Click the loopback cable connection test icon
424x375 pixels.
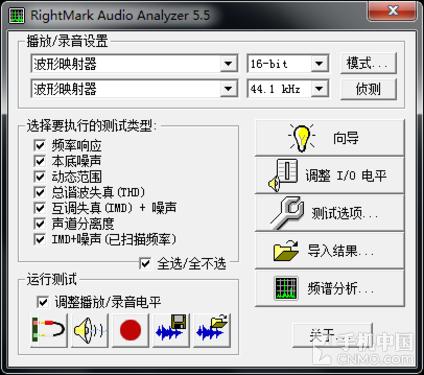click(49, 330)
